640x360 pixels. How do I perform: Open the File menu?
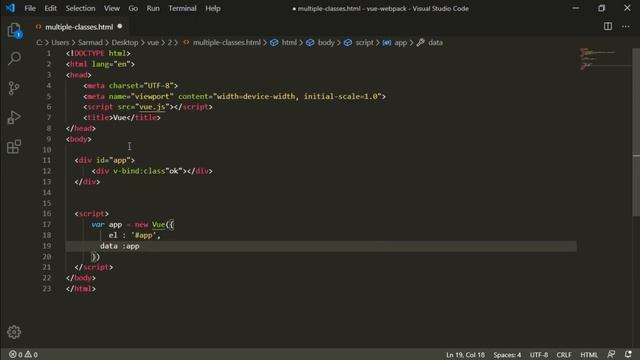(x=30, y=8)
